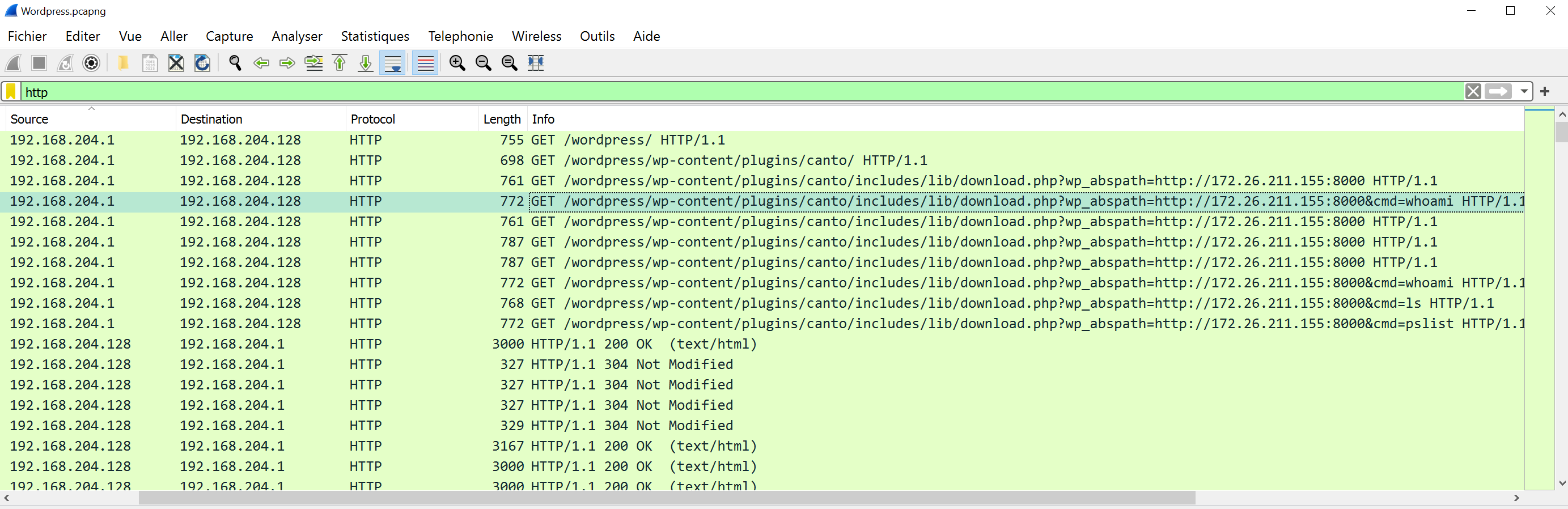Click the vertical scrollbar up arrow
The height and width of the screenshot is (509, 1568).
coord(1561,114)
